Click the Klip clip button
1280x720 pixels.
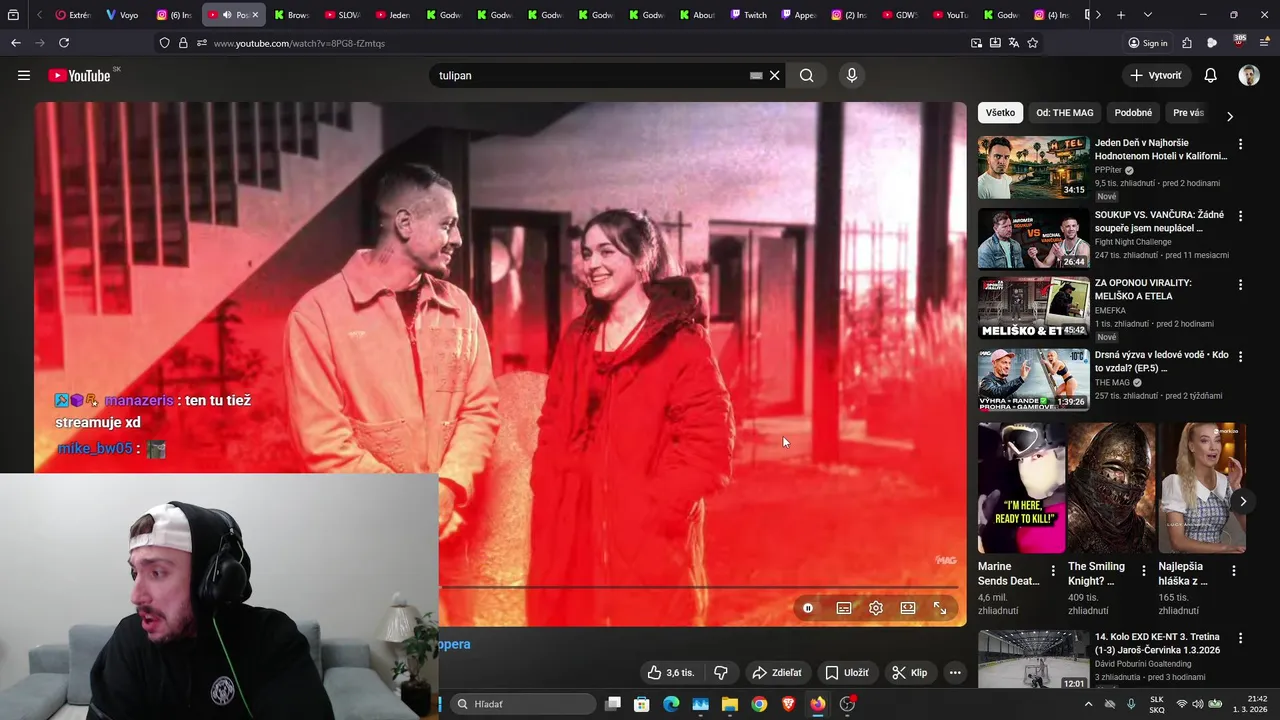coord(910,673)
